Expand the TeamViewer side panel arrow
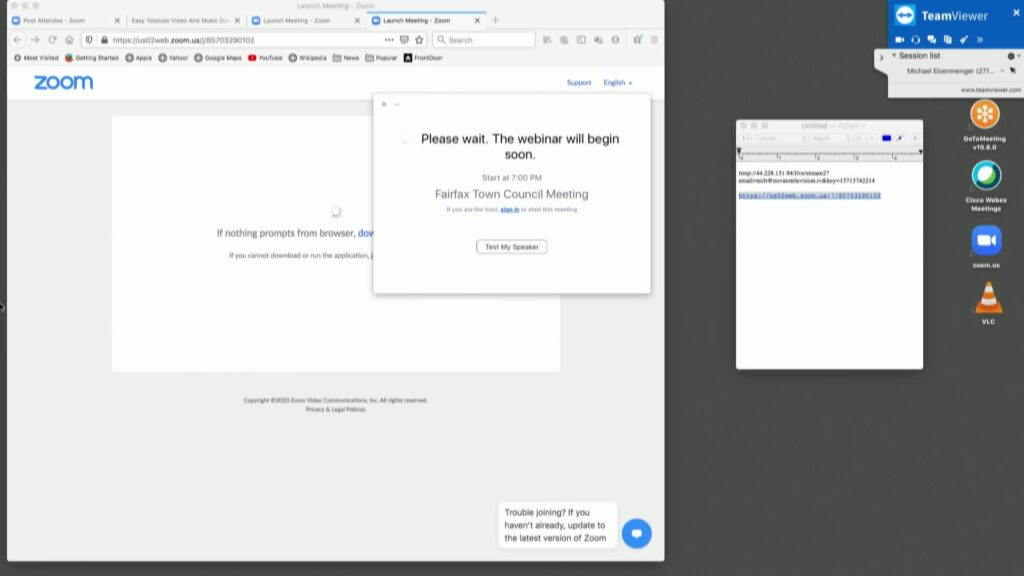Image resolution: width=1024 pixels, height=576 pixels. coord(881,59)
